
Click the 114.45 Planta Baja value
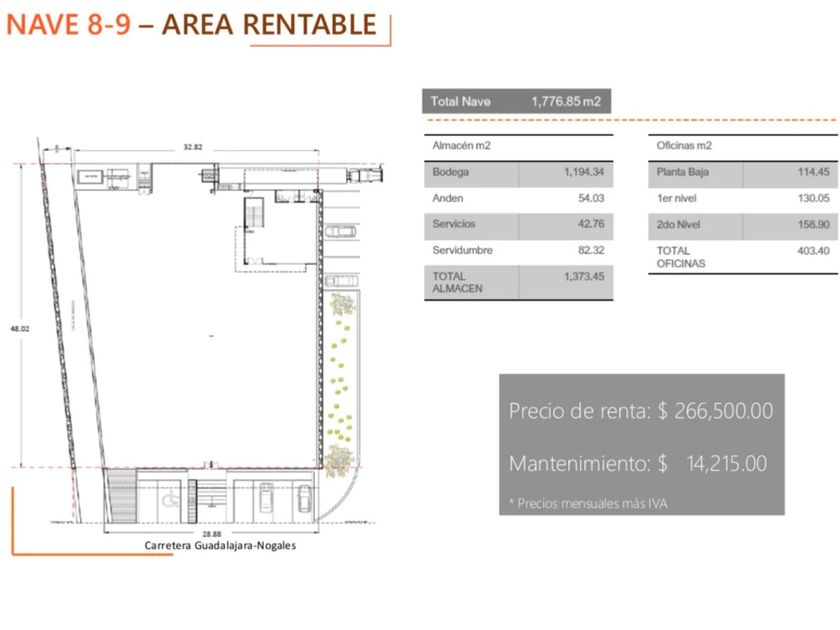coord(813,172)
